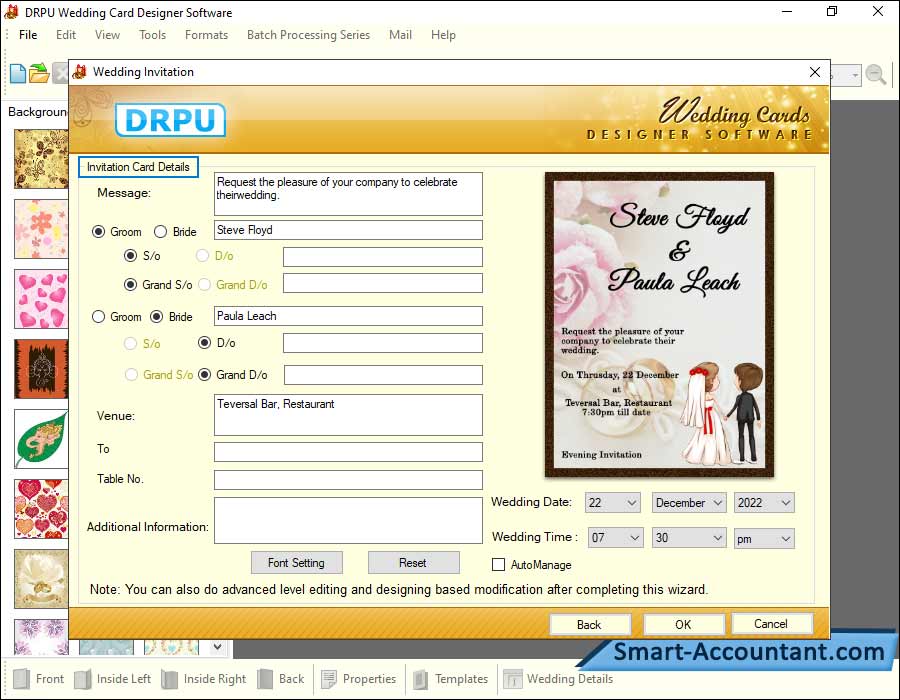Open the wedding month dropdown showing December
Image resolution: width=900 pixels, height=700 pixels.
(689, 503)
